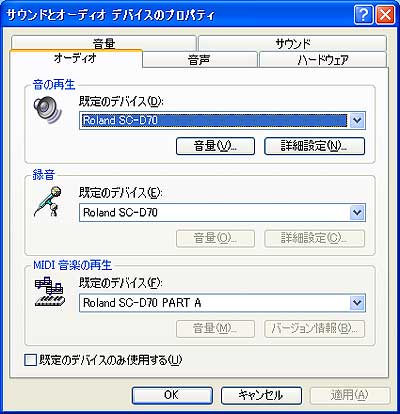This screenshot has width=400, height=414.
Task: Expand the recording default device dropdown arrow
Action: coord(357,212)
